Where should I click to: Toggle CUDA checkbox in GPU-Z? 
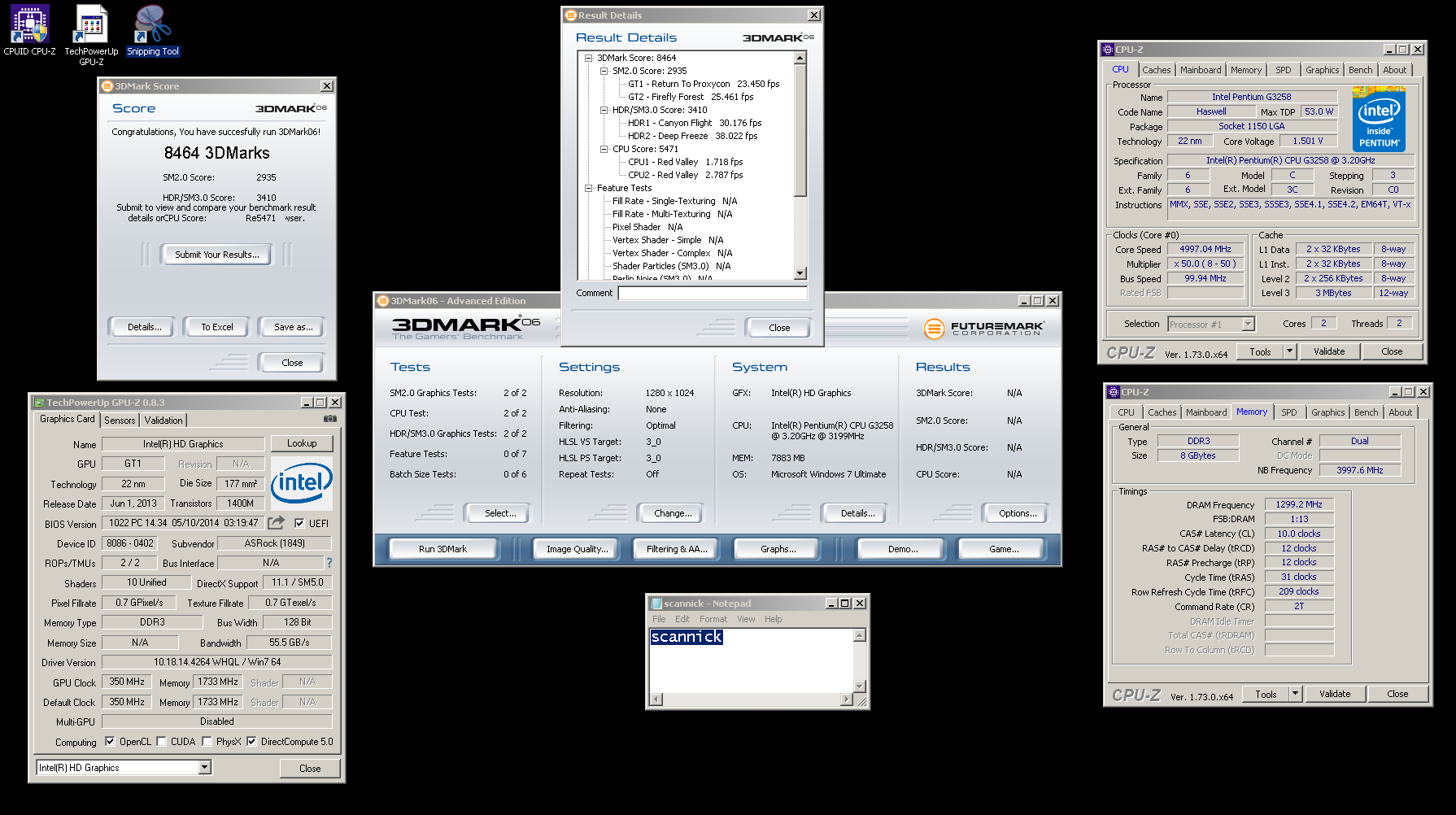coord(161,741)
